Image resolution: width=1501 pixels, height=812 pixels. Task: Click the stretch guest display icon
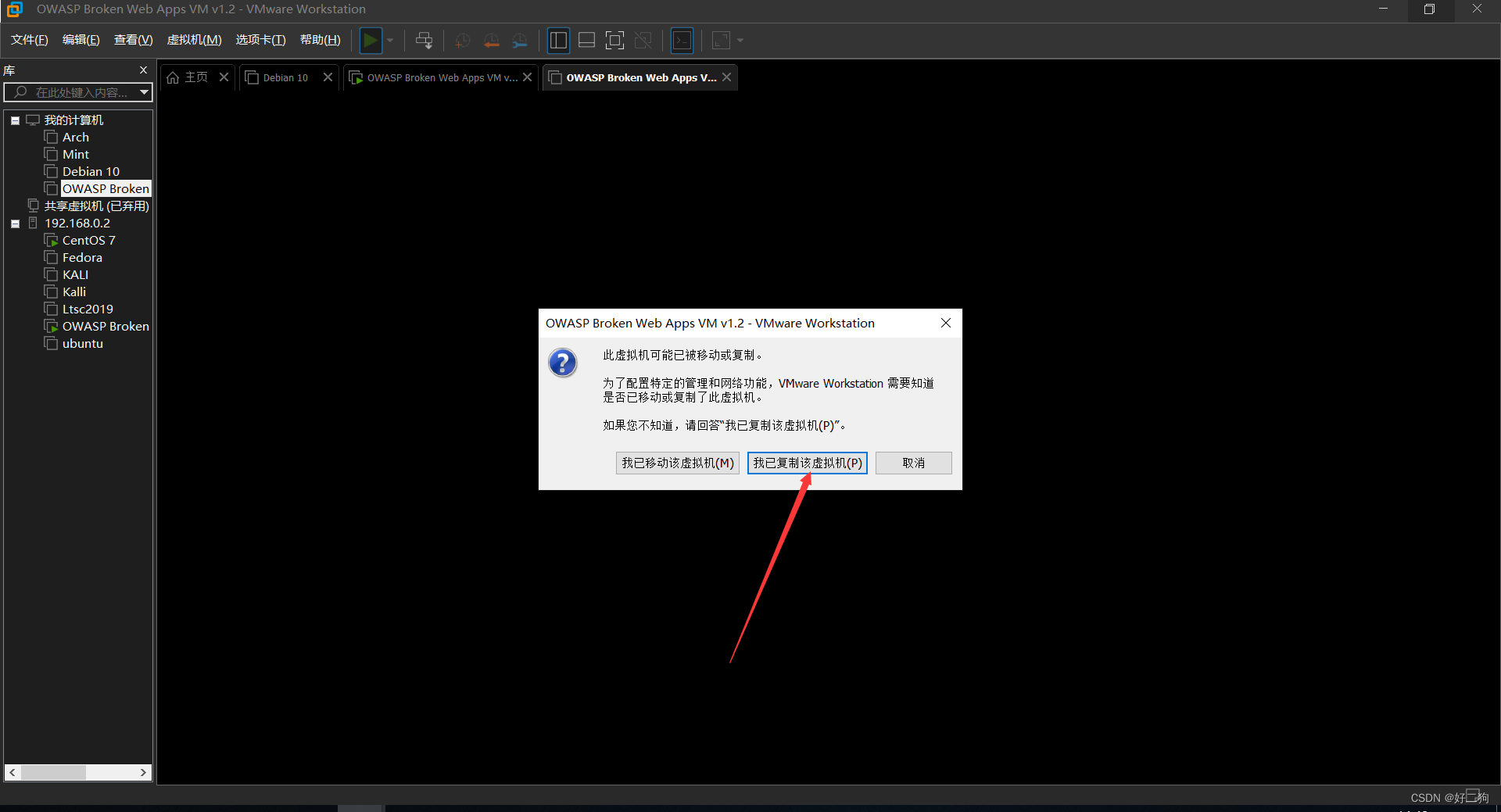721,40
